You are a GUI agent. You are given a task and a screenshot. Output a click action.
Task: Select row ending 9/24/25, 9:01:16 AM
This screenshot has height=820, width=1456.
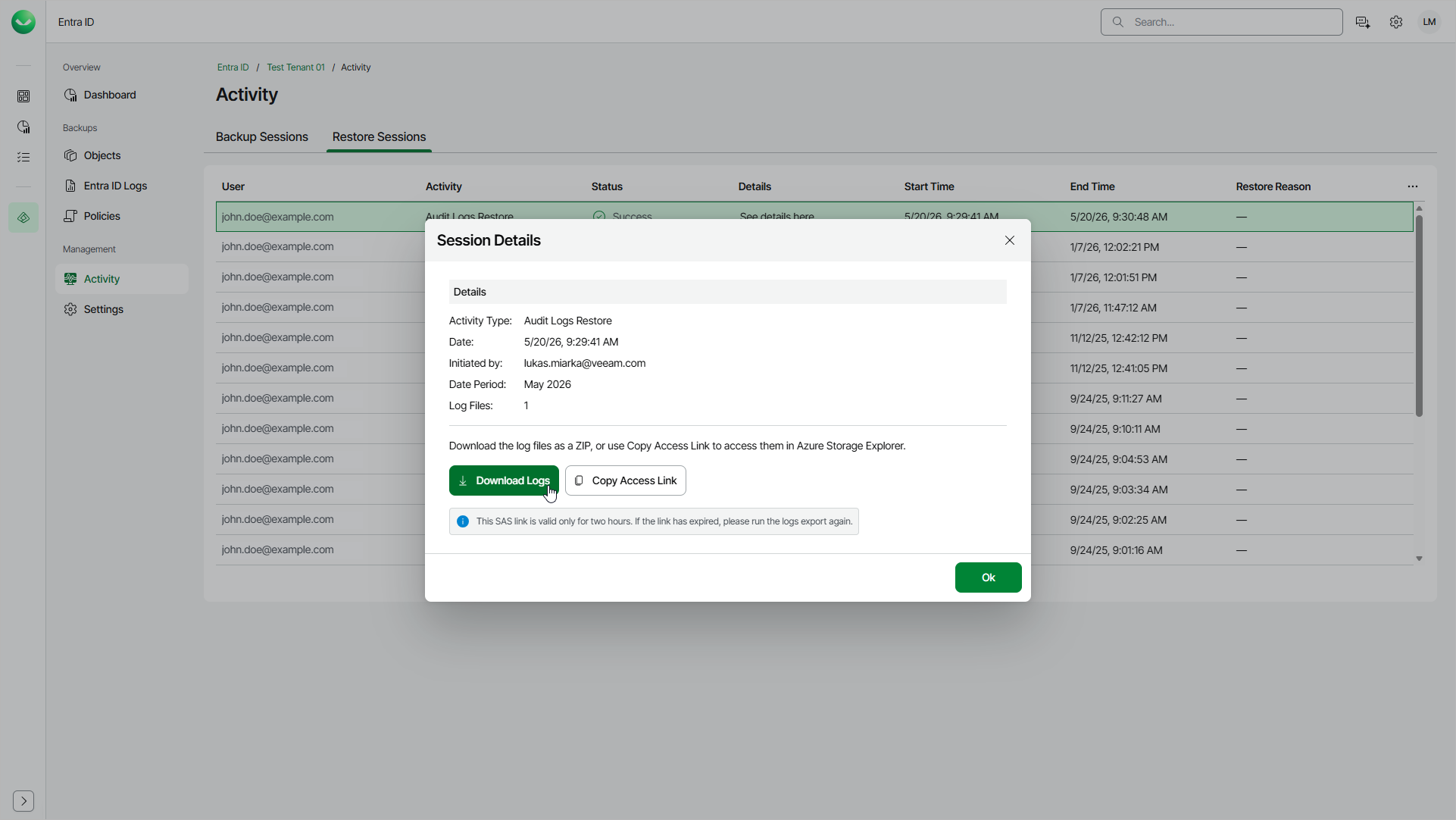(814, 550)
